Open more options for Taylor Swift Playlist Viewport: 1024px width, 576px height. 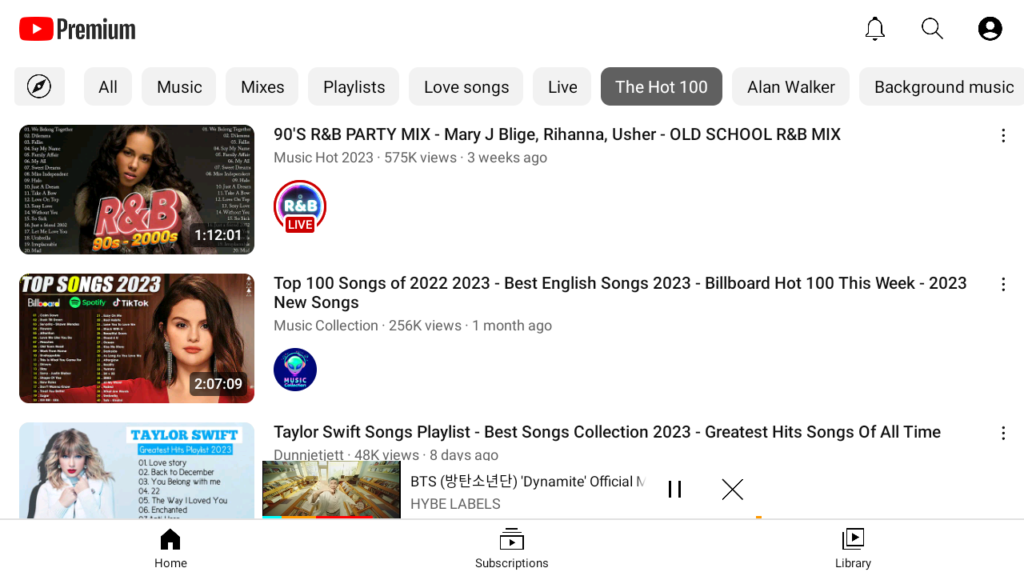pyautogui.click(x=1003, y=434)
